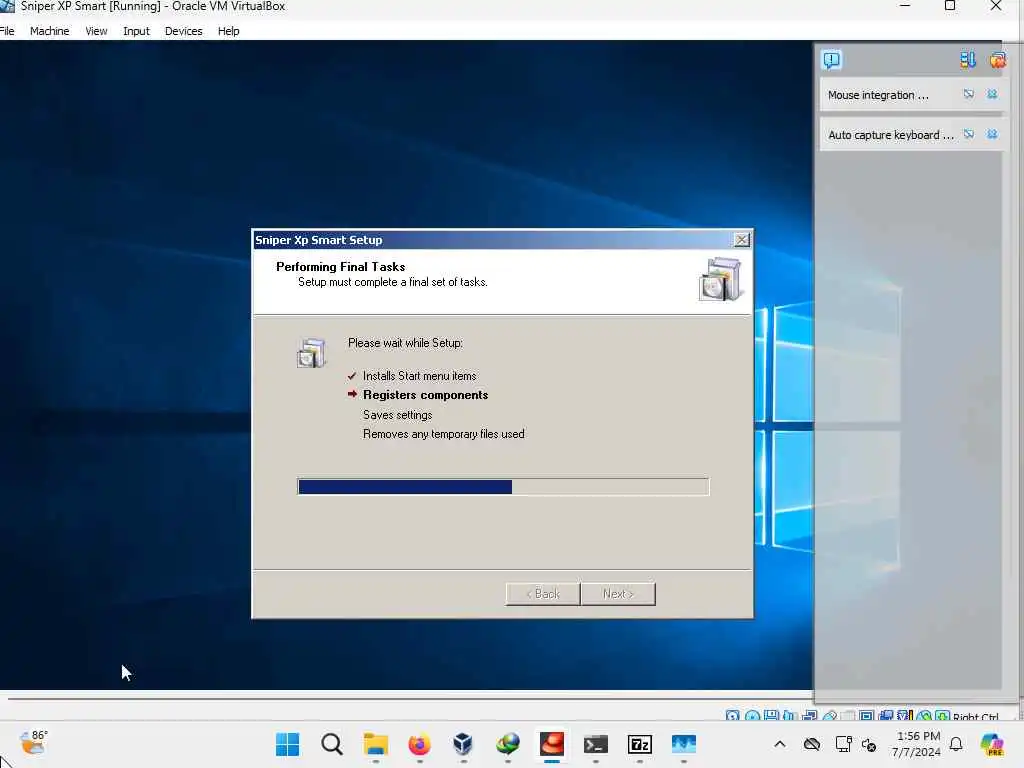Open Copilot preview icon on taskbar
The image size is (1024, 768).
[x=992, y=744]
